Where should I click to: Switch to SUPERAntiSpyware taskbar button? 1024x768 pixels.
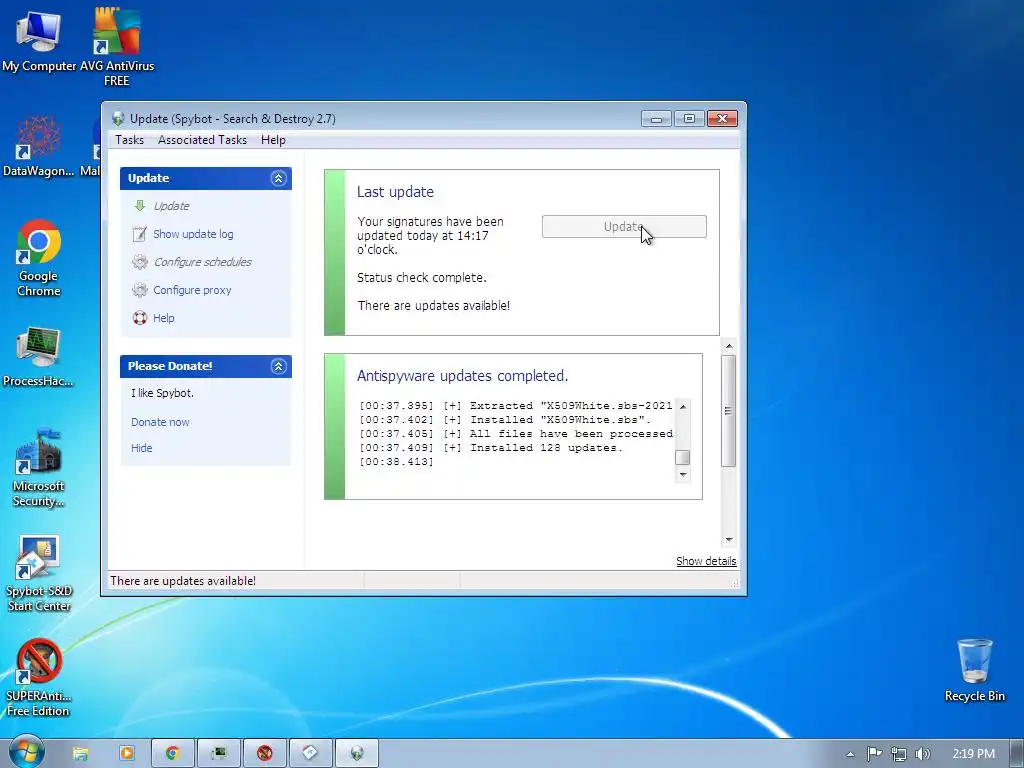click(x=264, y=754)
